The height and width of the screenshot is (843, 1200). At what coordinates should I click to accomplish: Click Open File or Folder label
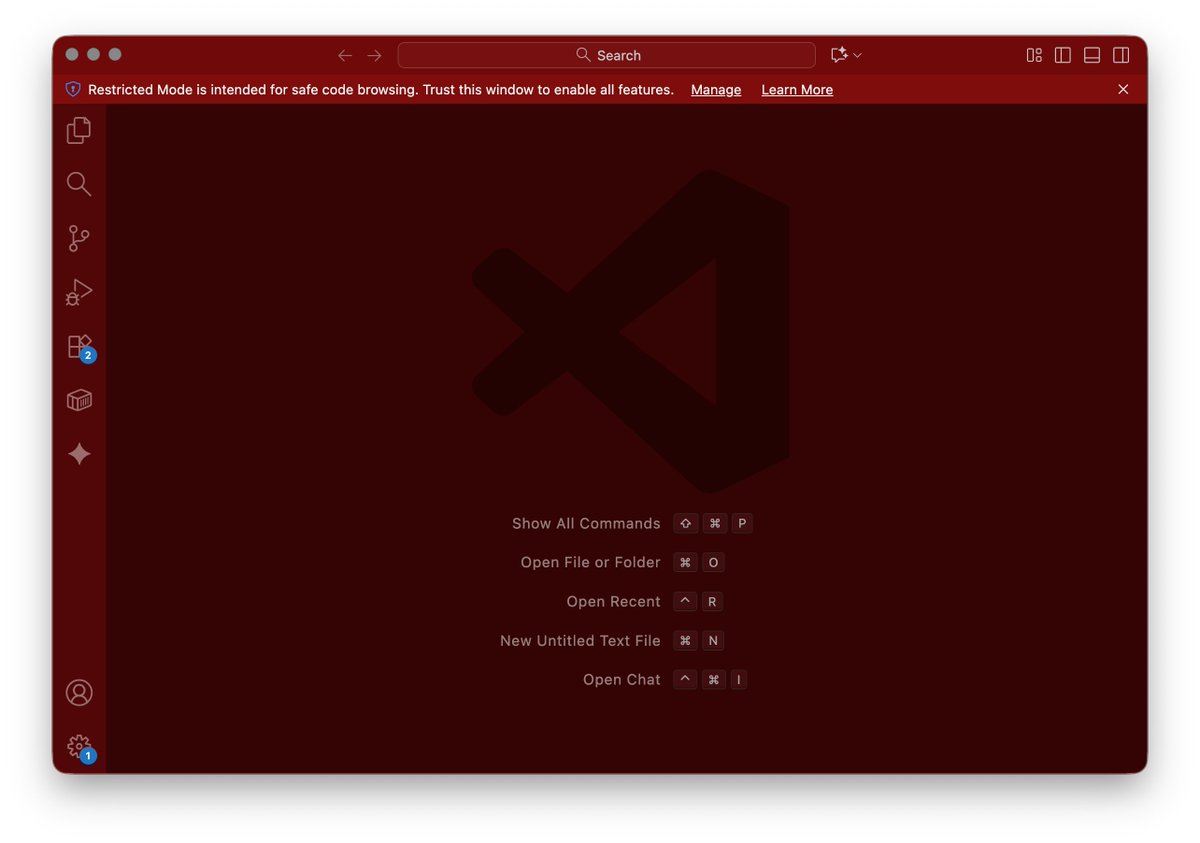[x=590, y=562]
